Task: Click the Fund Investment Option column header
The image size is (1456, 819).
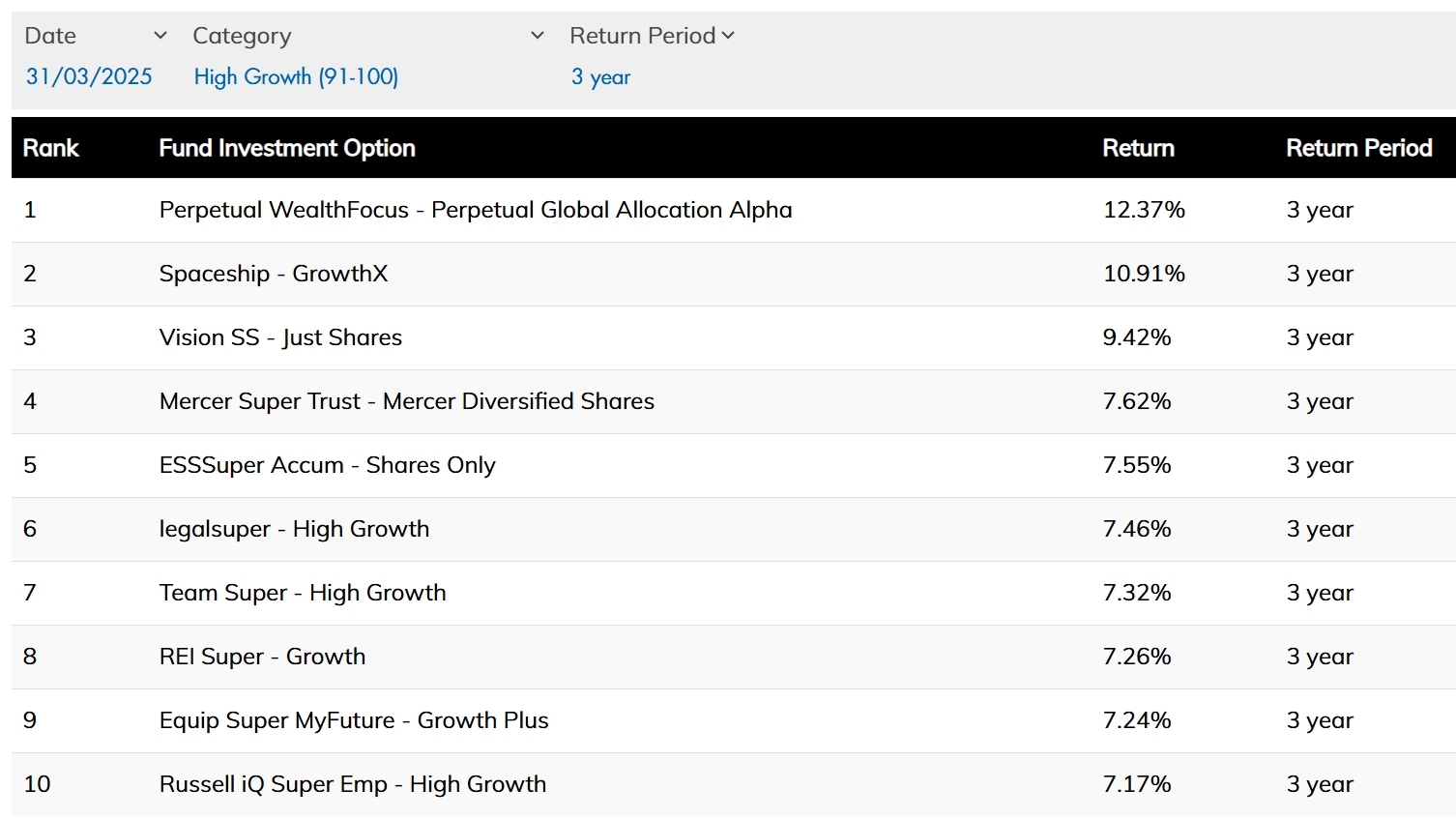Action: (x=287, y=148)
